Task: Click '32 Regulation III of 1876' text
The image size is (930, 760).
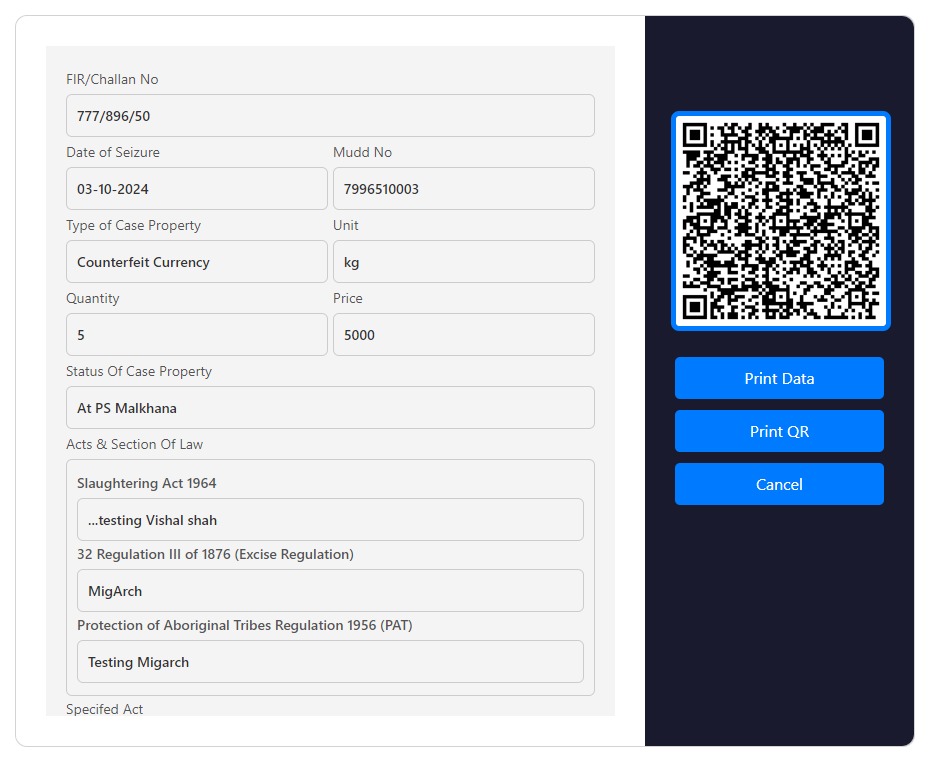Action: [154, 554]
